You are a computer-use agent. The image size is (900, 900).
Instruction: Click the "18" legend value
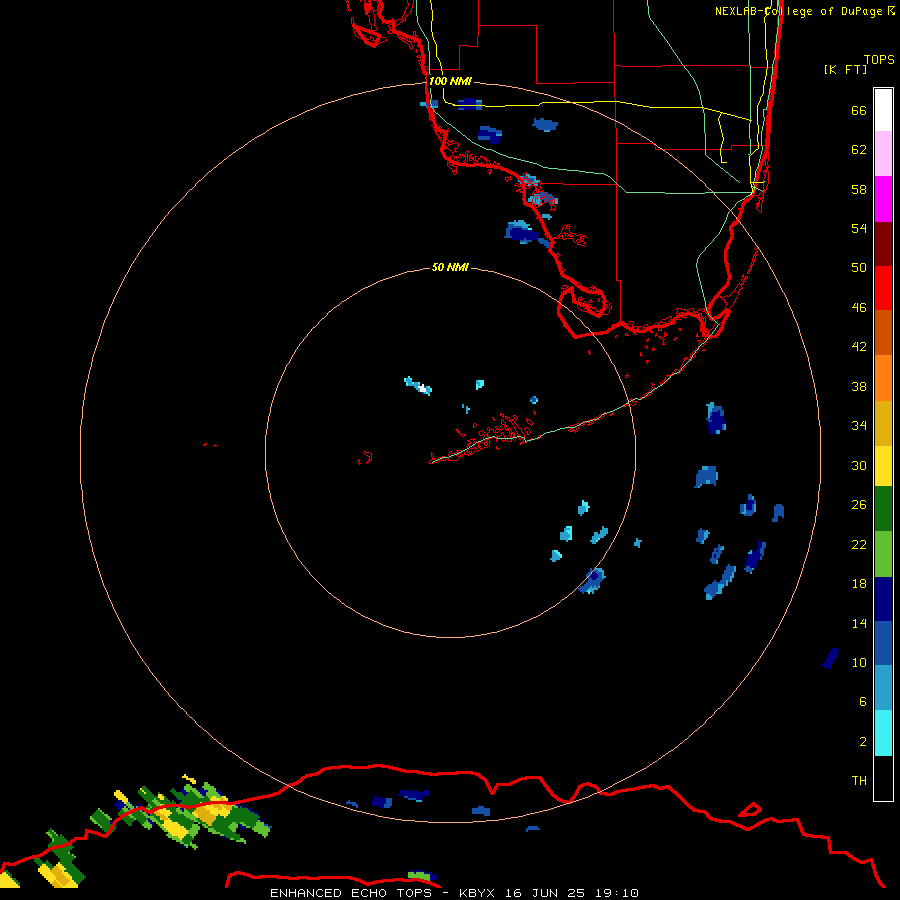859,584
